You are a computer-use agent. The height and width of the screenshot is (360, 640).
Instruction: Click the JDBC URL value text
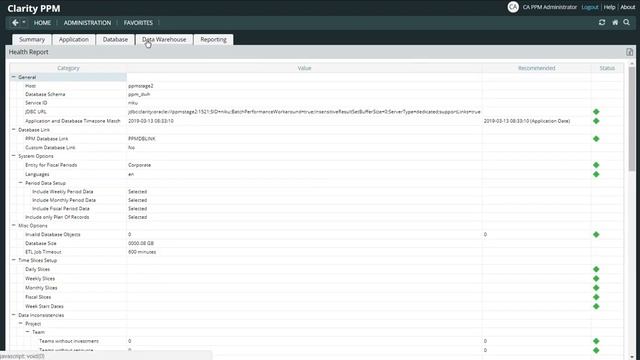pyautogui.click(x=304, y=111)
